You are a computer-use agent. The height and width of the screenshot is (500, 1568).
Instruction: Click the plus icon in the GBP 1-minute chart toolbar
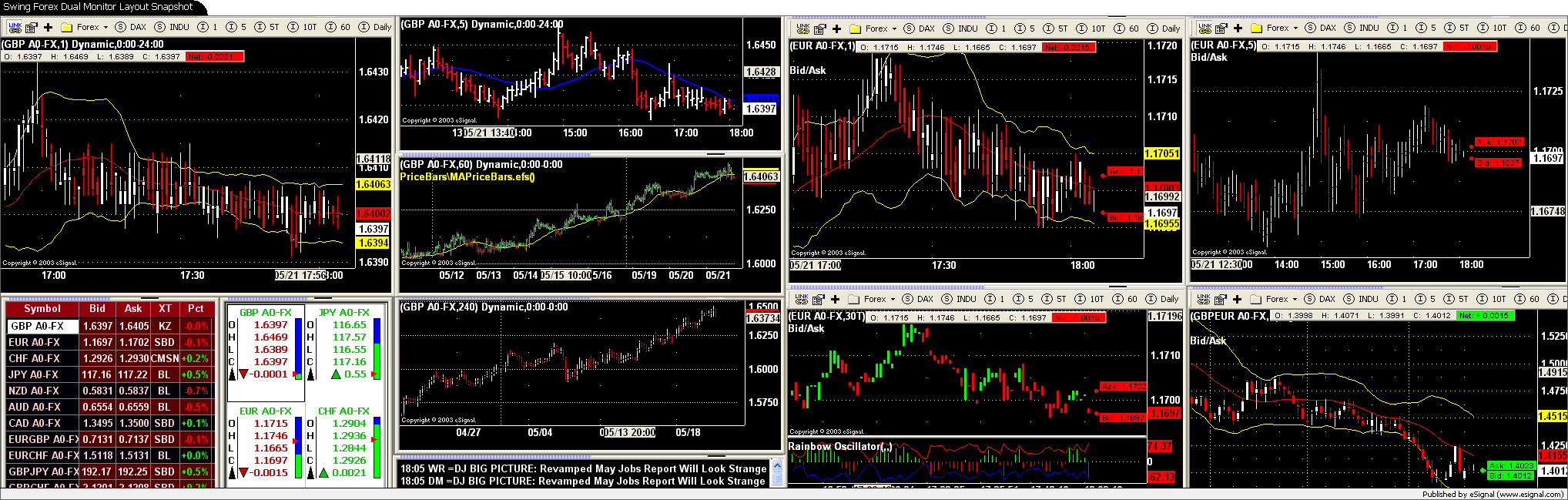(48, 27)
